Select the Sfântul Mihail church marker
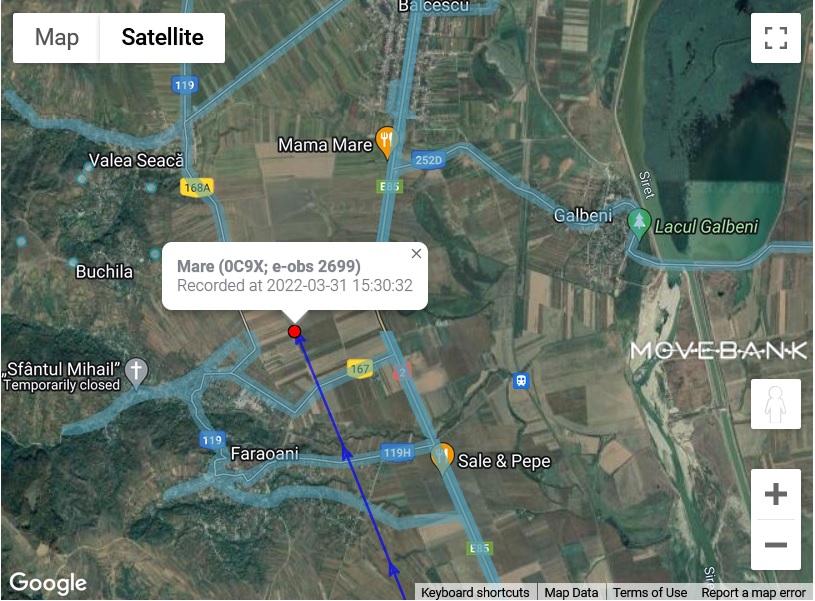 coord(136,373)
